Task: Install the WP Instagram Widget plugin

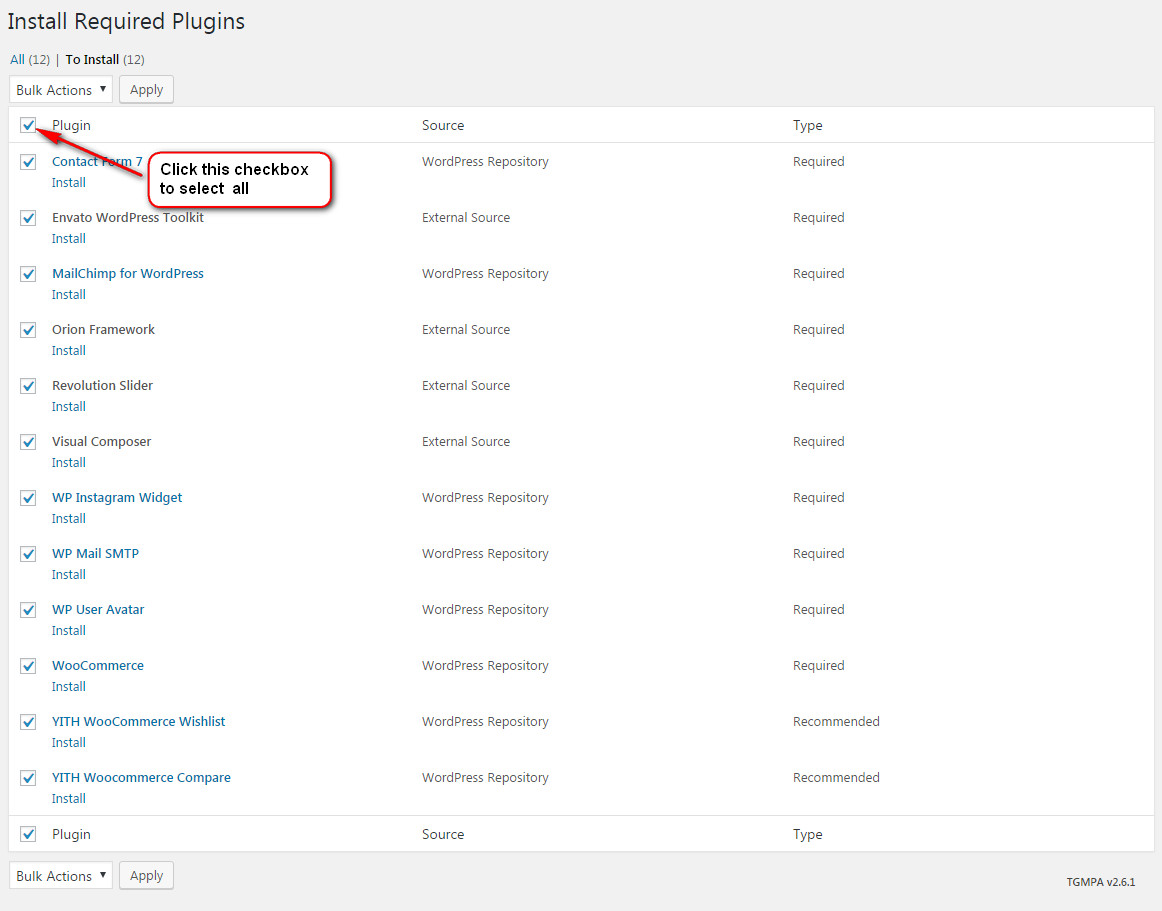Action: tap(69, 518)
